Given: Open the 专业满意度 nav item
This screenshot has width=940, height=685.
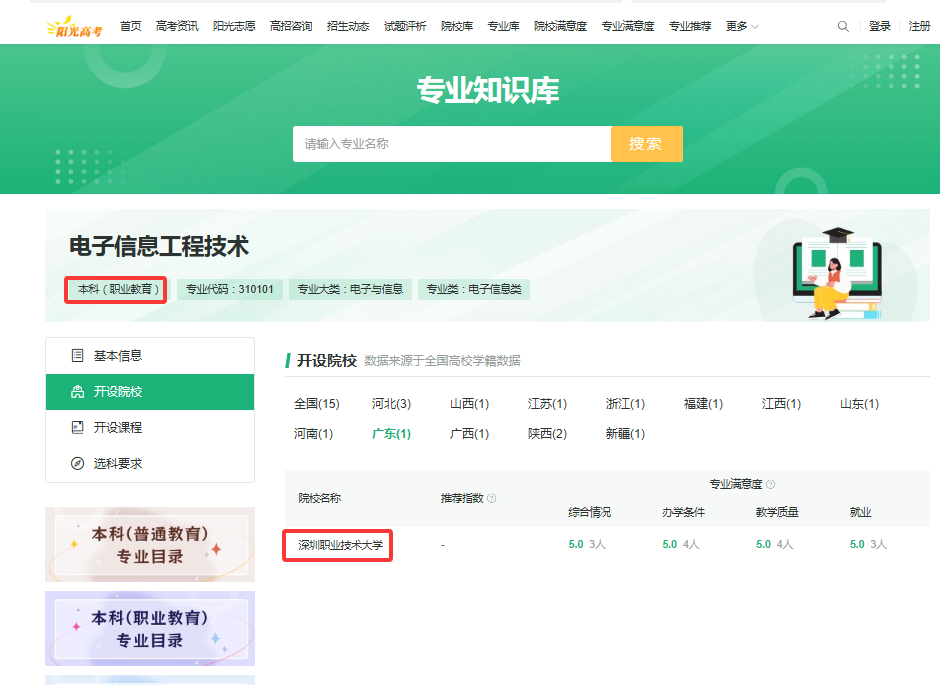Looking at the screenshot, I should pyautogui.click(x=628, y=26).
